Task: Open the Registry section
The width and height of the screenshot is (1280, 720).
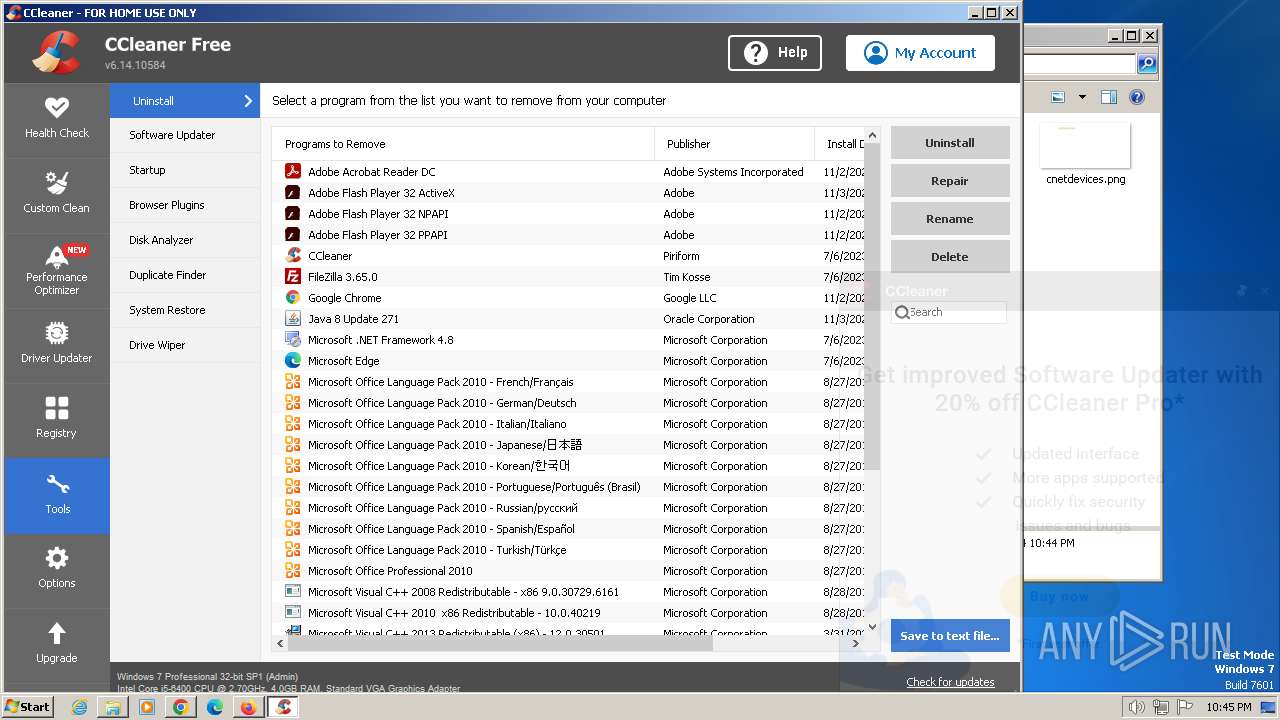Action: 57,419
